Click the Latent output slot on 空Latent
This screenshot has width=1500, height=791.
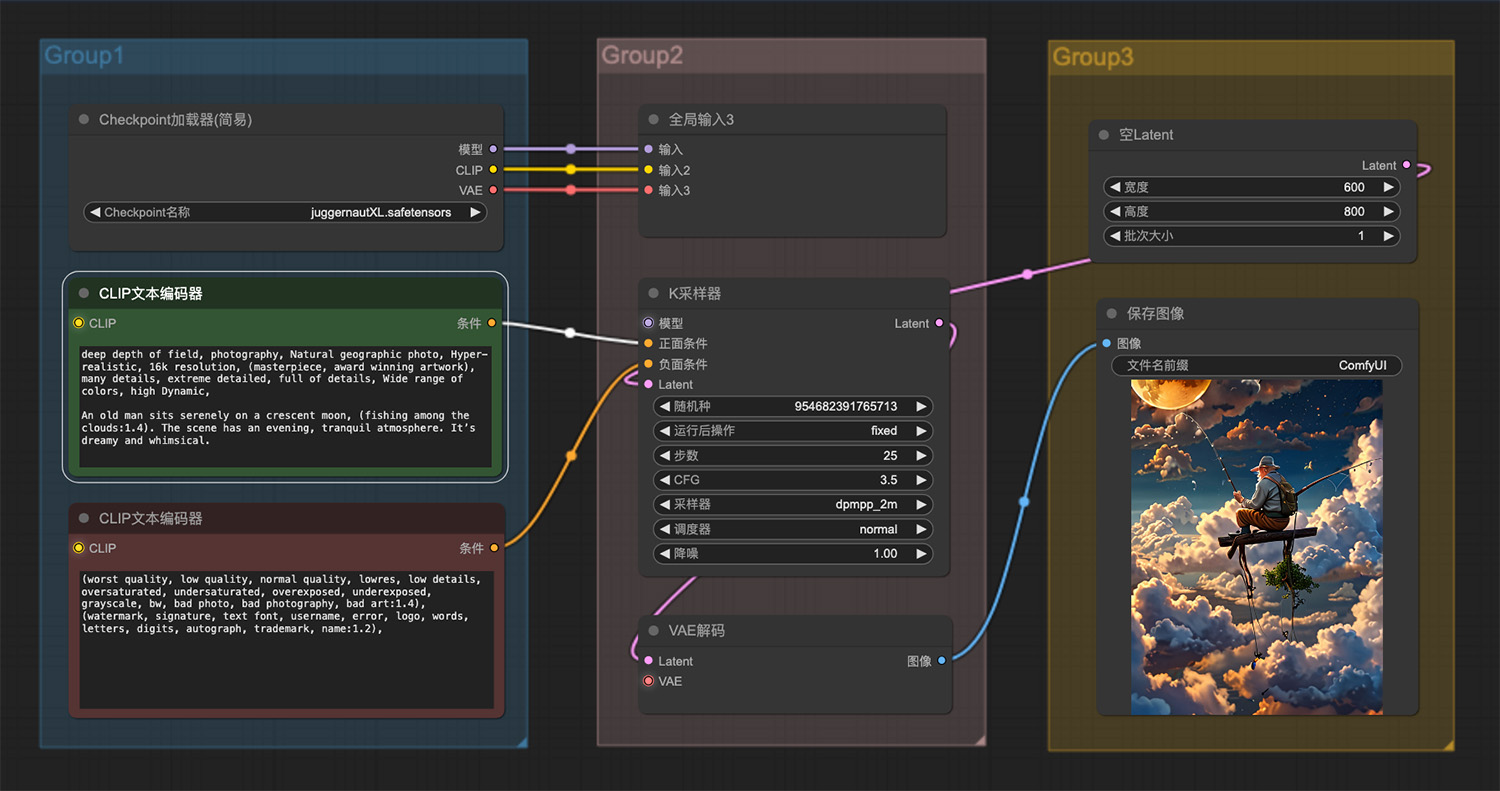(1407, 165)
